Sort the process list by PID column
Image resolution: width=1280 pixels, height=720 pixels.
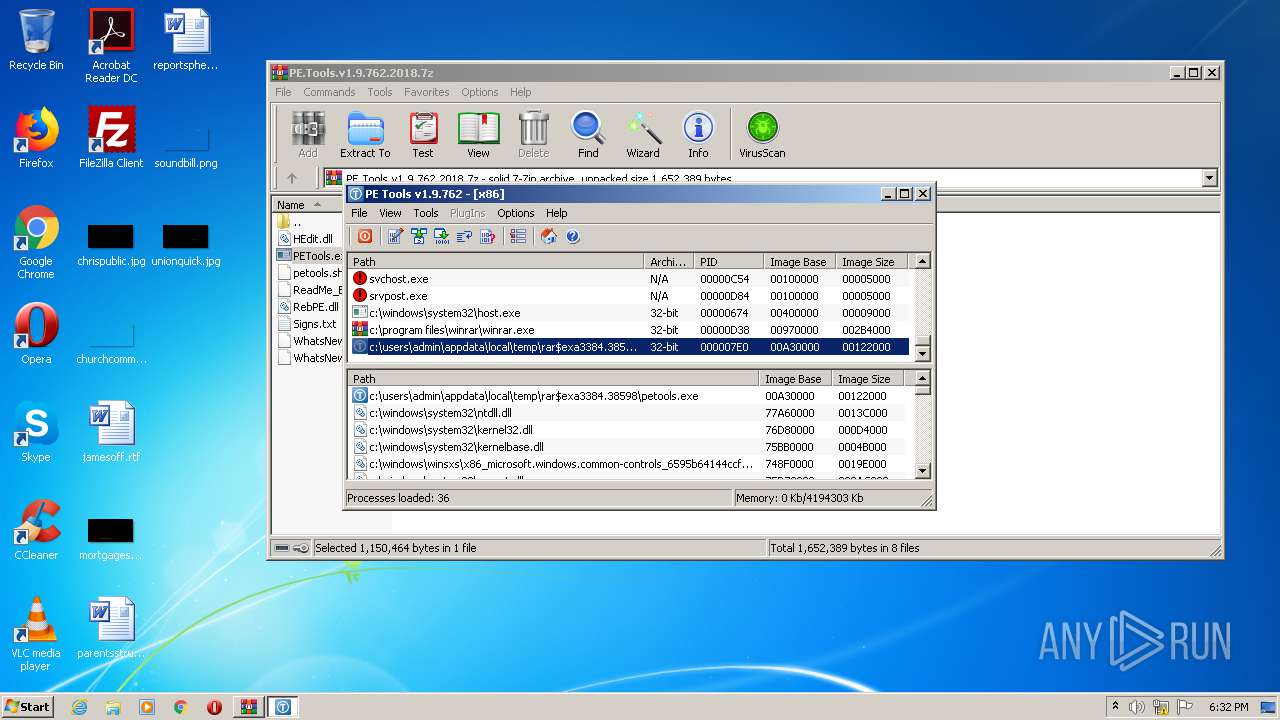pos(728,262)
